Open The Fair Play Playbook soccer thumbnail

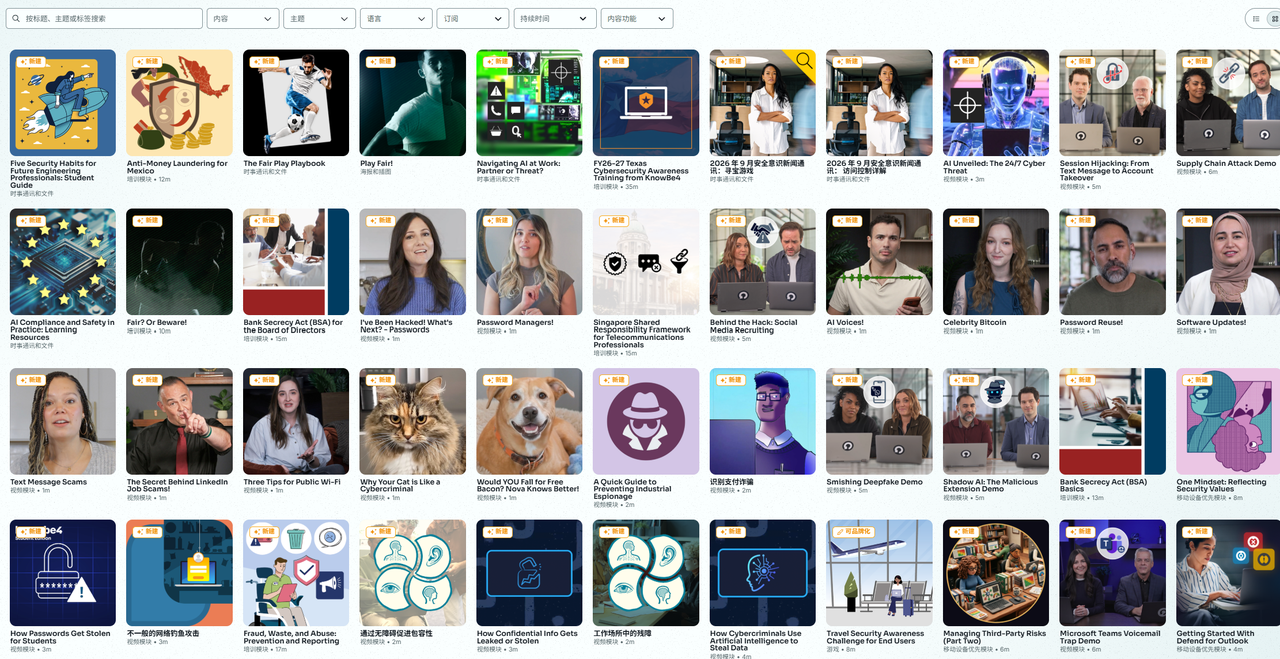[x=296, y=103]
